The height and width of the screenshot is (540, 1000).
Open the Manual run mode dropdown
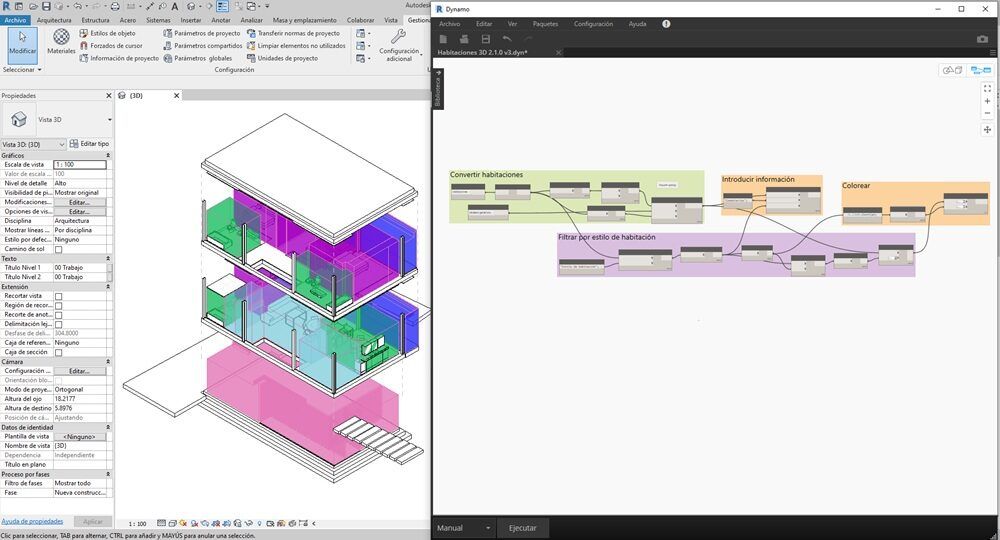click(464, 528)
